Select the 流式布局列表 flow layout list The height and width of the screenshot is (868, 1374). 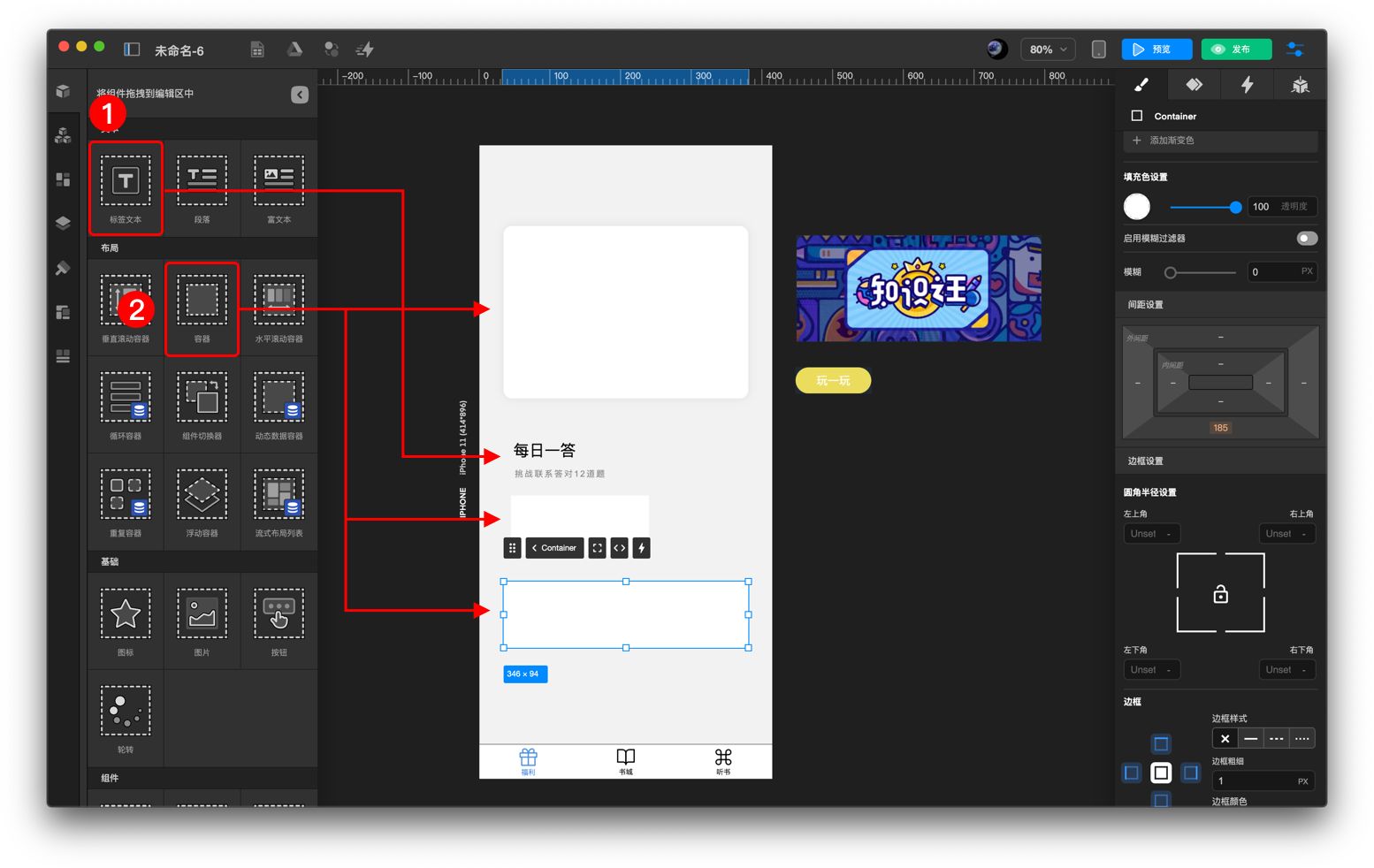279,503
